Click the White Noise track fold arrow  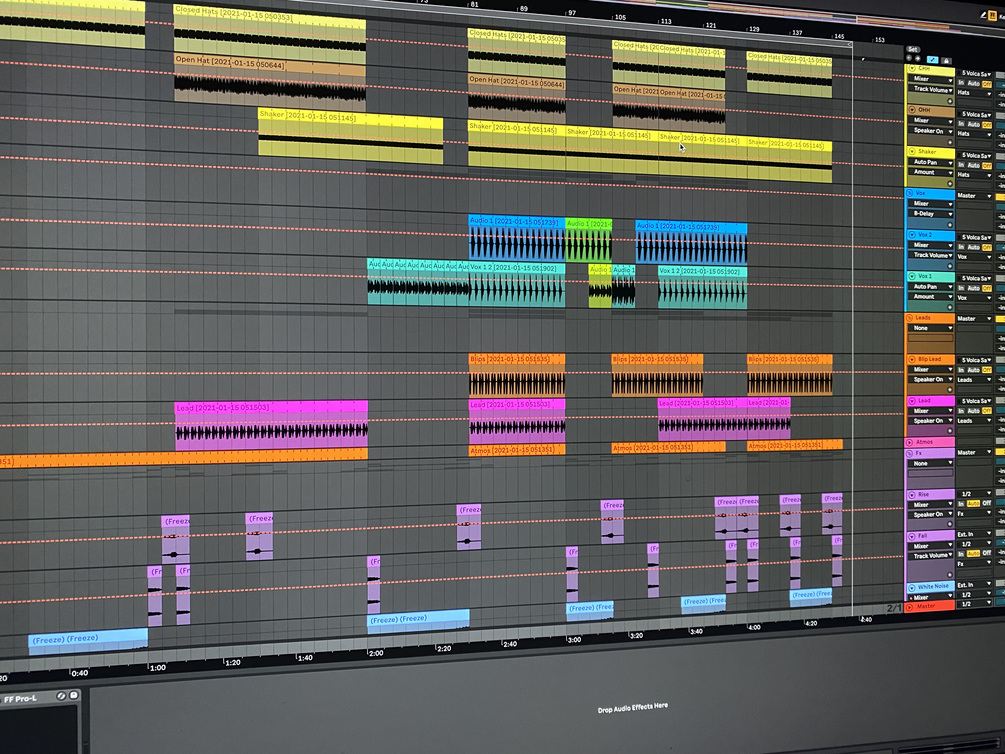[912, 588]
